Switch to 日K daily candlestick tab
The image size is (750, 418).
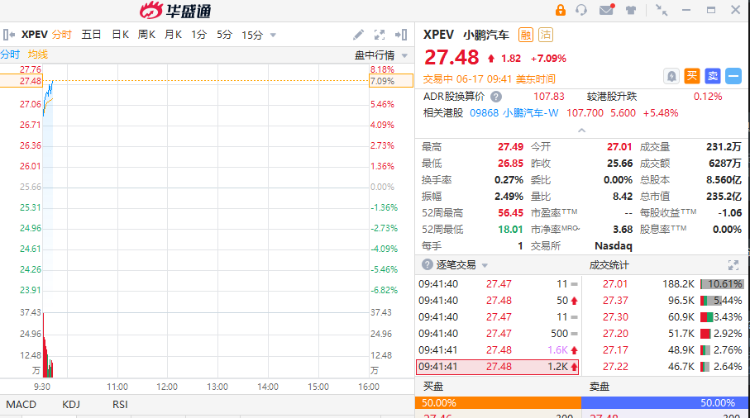pos(120,35)
